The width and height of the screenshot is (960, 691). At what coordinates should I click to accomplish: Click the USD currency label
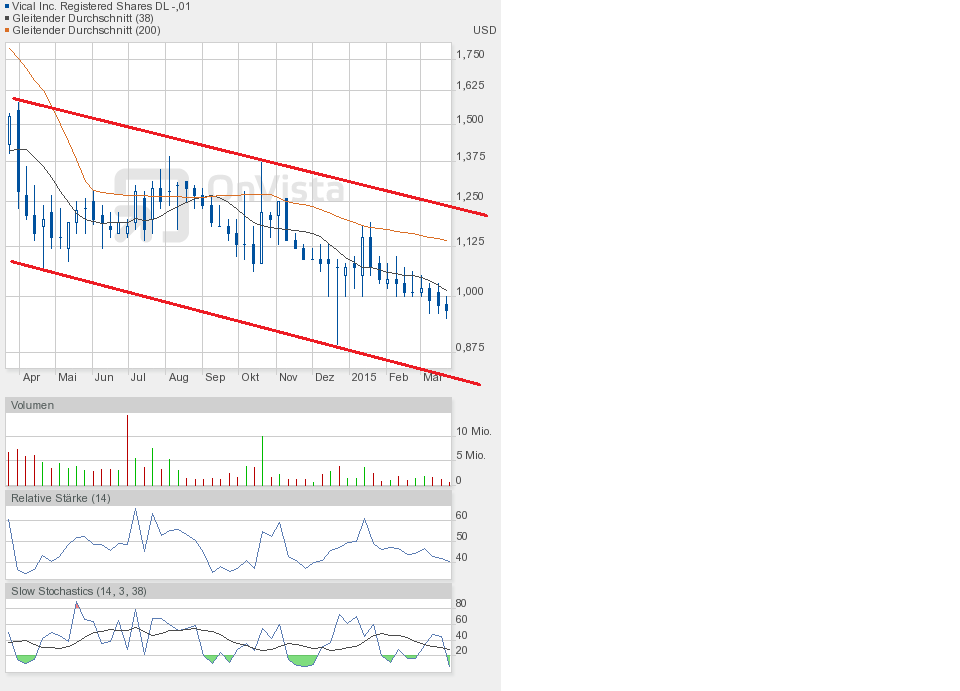coord(484,30)
